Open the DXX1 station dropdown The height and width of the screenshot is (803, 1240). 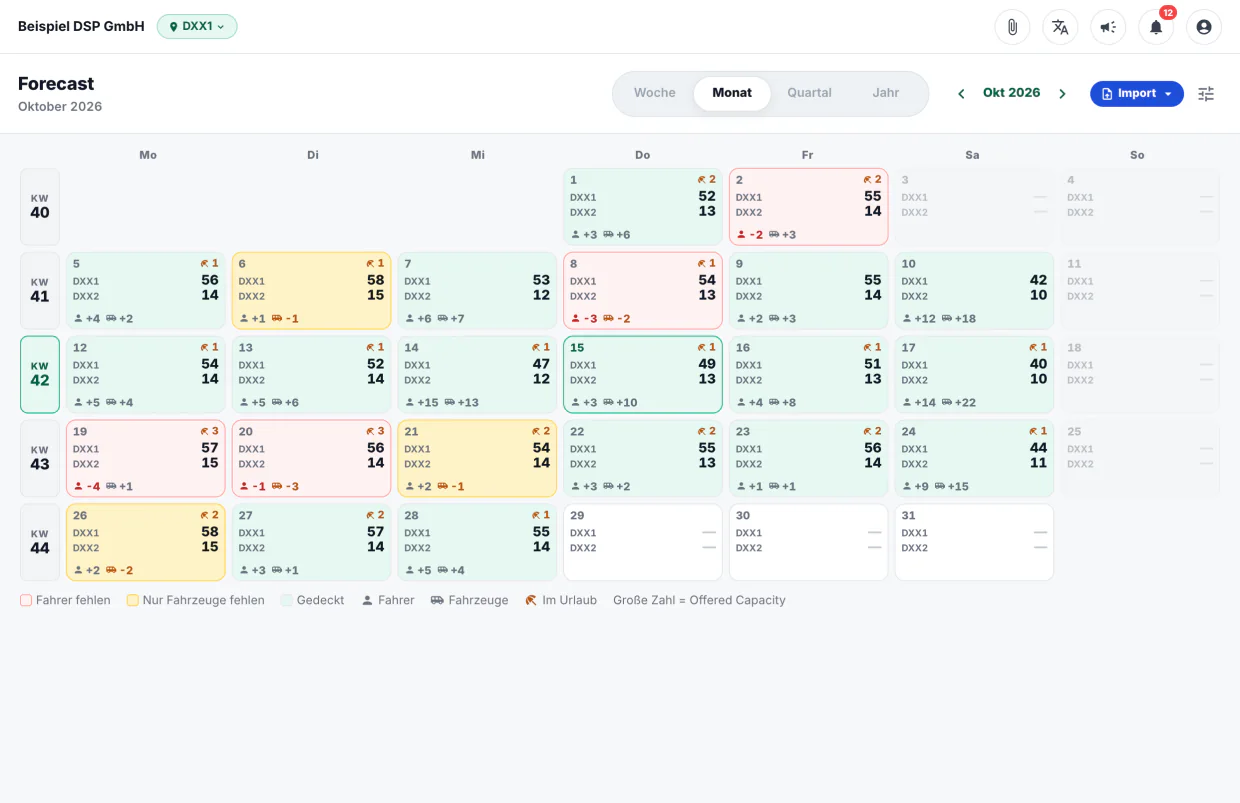[x=197, y=27]
